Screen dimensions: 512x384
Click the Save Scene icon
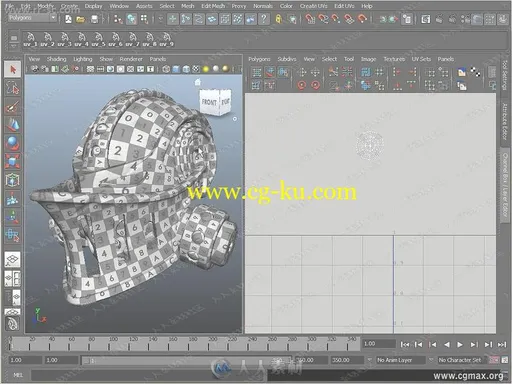click(95, 19)
